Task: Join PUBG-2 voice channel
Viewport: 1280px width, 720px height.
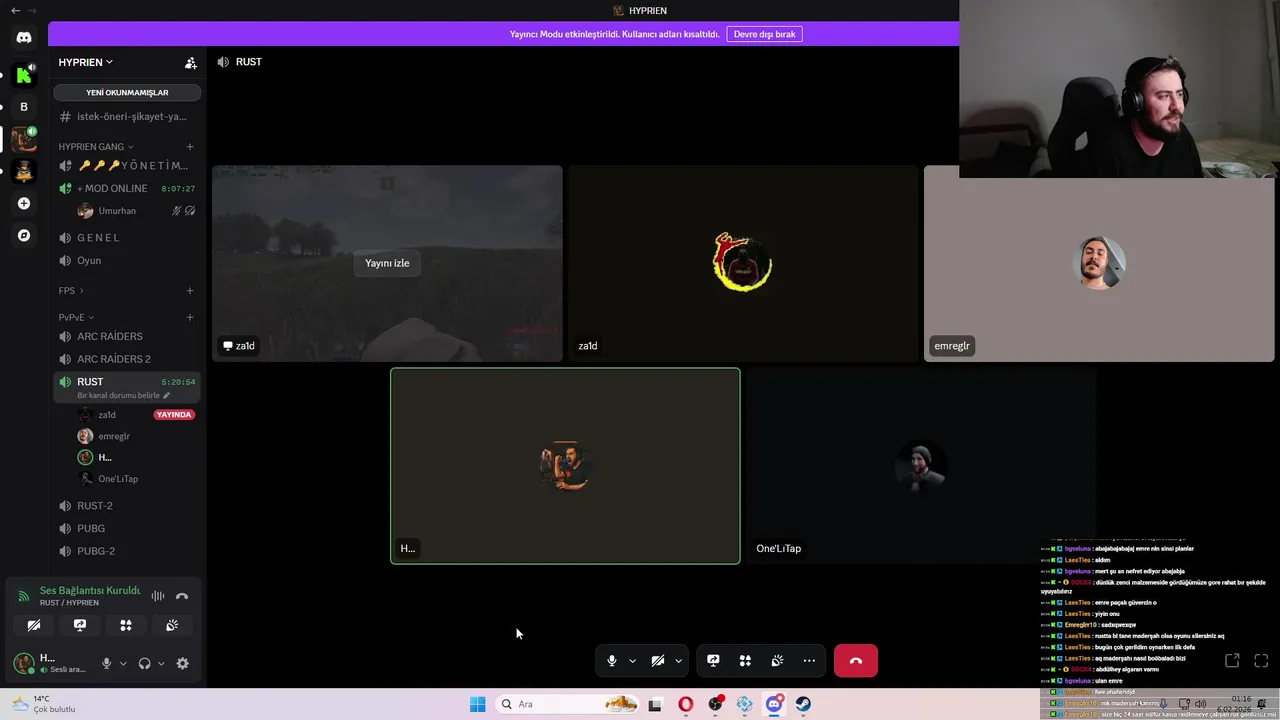Action: click(x=127, y=551)
